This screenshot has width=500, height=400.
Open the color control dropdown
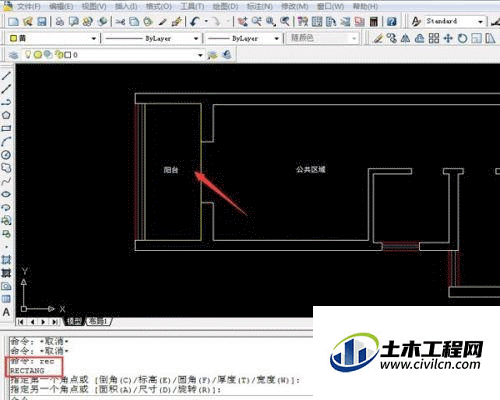[93, 39]
